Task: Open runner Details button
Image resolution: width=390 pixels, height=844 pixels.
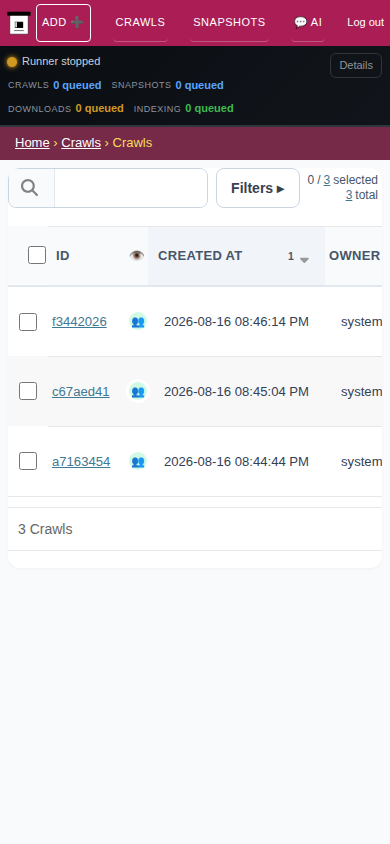Action: point(356,65)
